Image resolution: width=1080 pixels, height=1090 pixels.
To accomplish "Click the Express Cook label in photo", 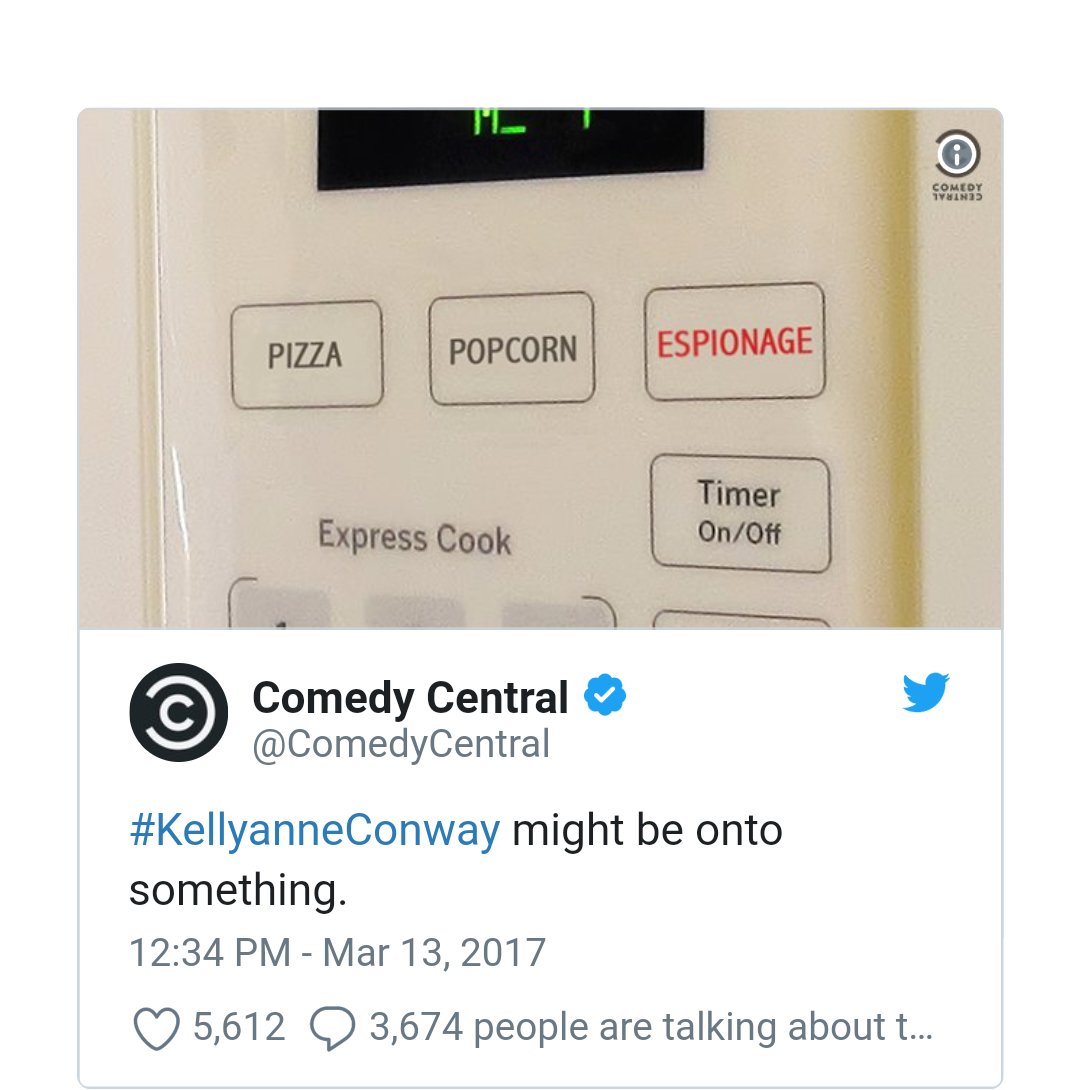I will click(415, 538).
